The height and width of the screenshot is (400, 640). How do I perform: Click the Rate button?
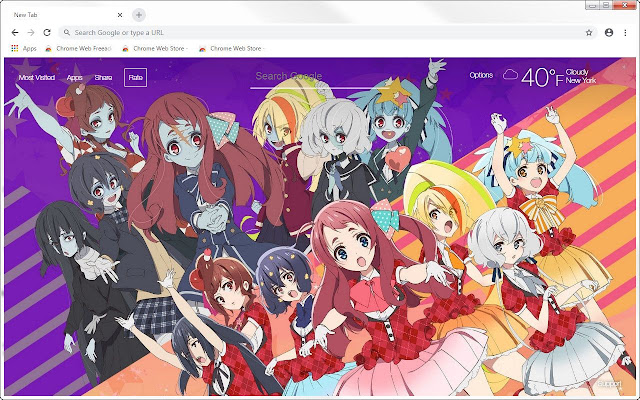click(136, 78)
